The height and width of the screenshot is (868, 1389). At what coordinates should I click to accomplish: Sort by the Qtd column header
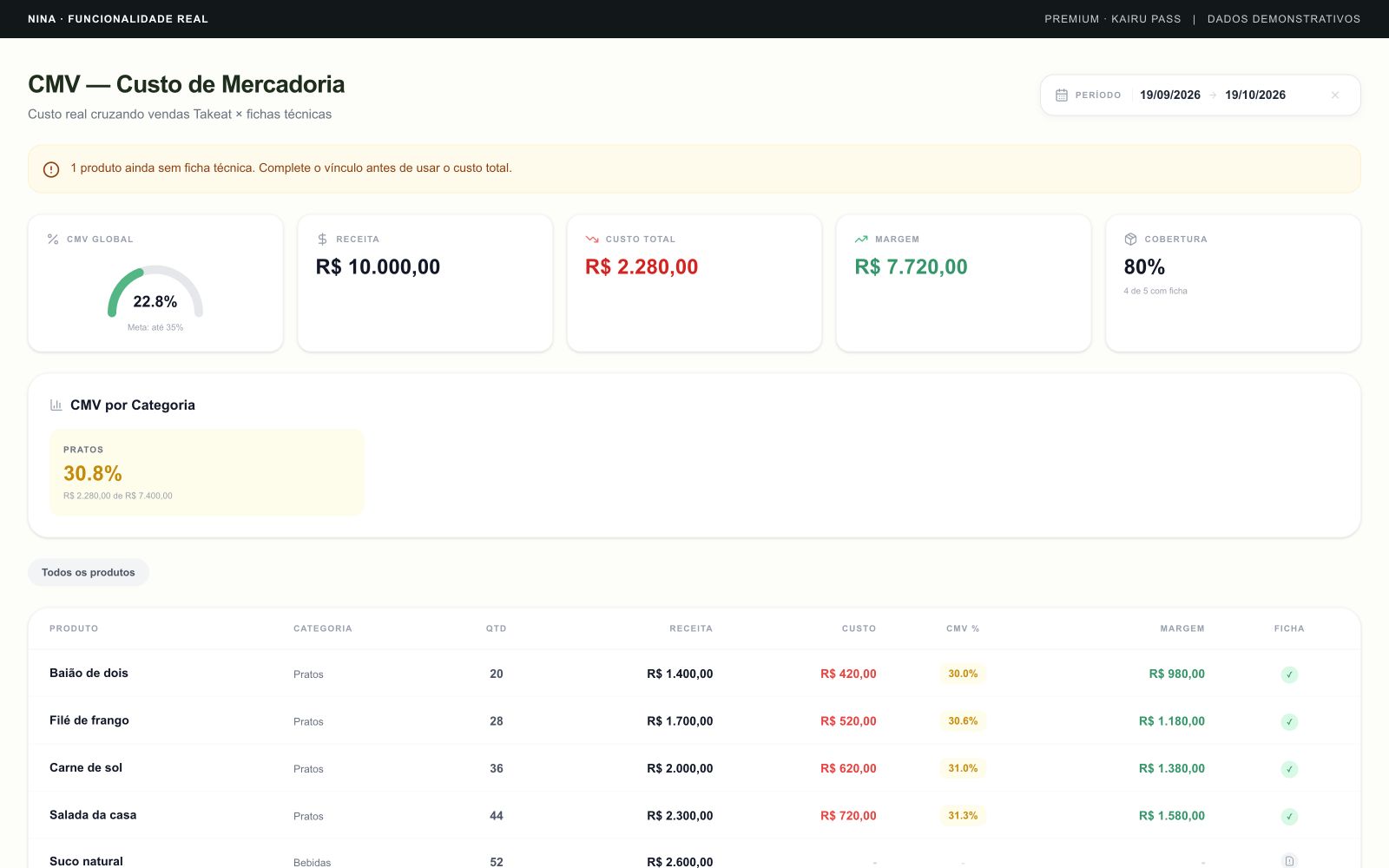tap(497, 628)
